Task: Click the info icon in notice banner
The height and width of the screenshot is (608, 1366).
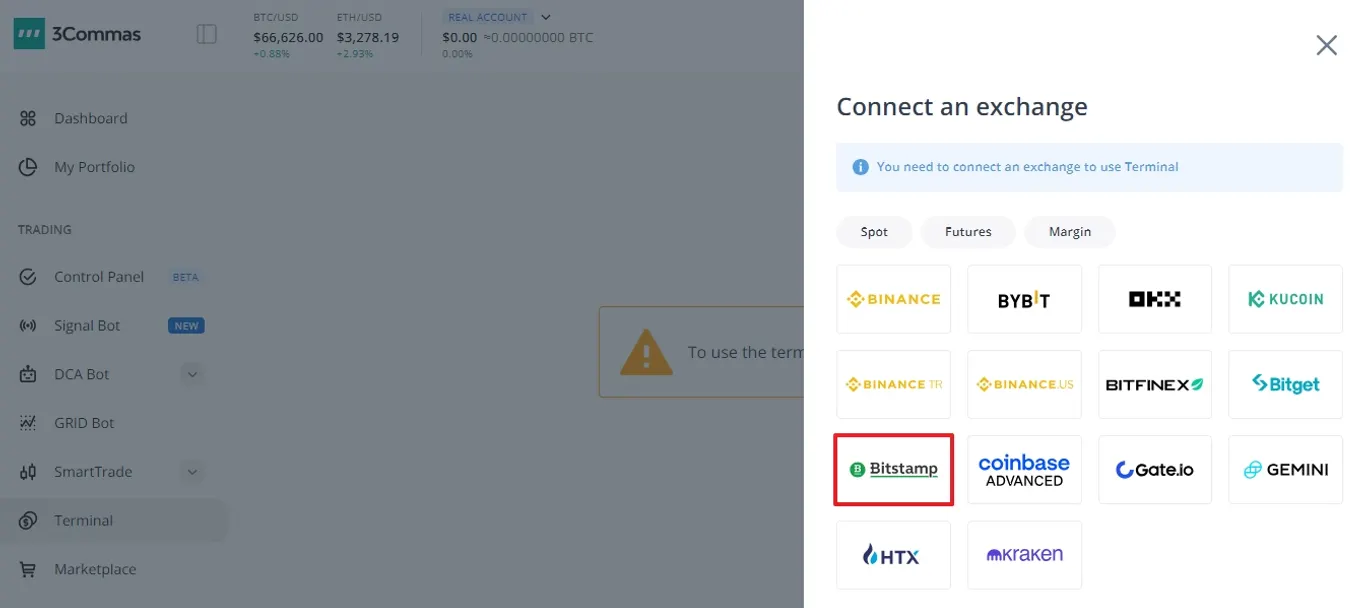Action: [x=860, y=167]
